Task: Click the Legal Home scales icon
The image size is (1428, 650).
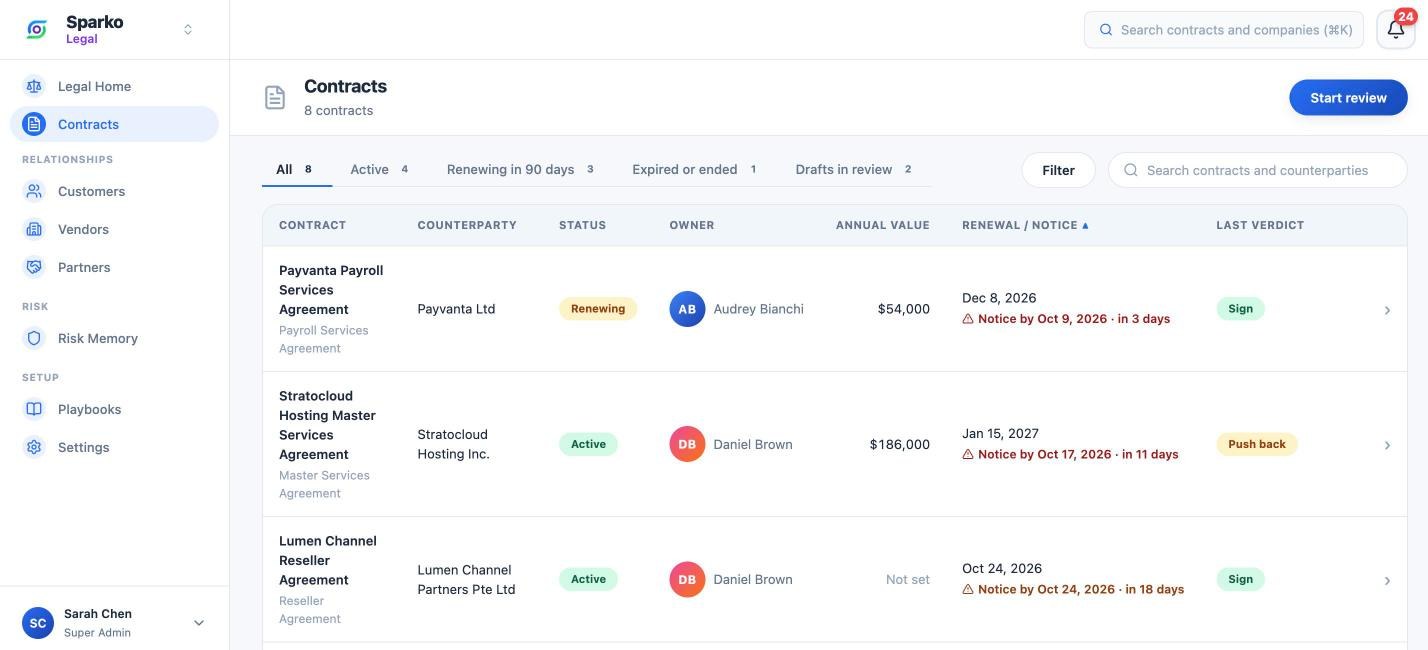Action: click(x=34, y=86)
